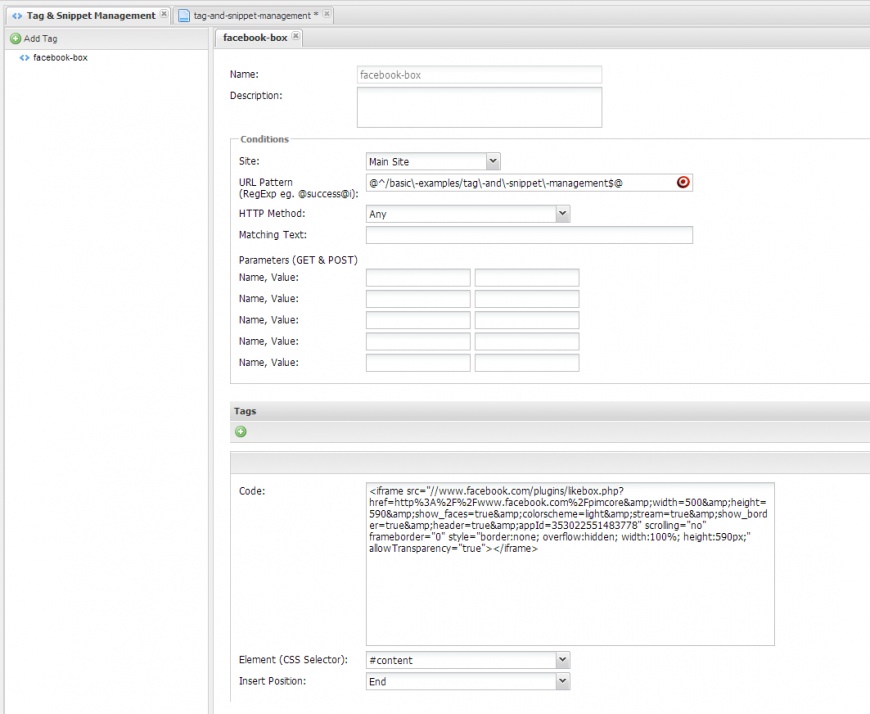
Task: Click the green Add Tag plus icon
Action: (15, 39)
